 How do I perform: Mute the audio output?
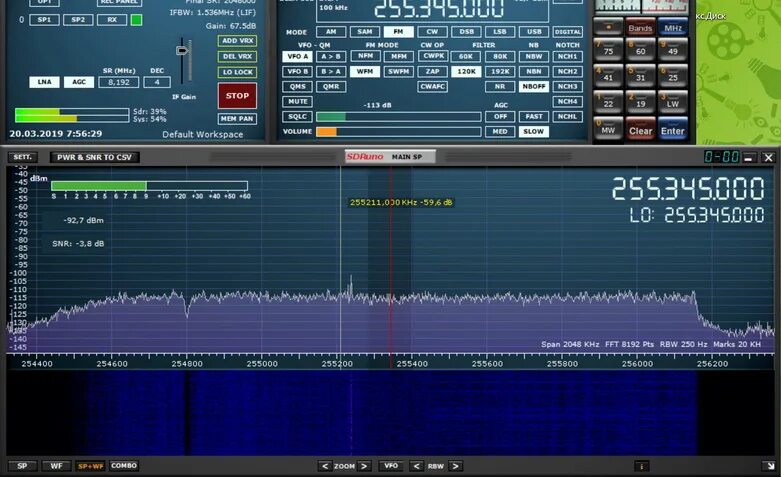point(297,101)
